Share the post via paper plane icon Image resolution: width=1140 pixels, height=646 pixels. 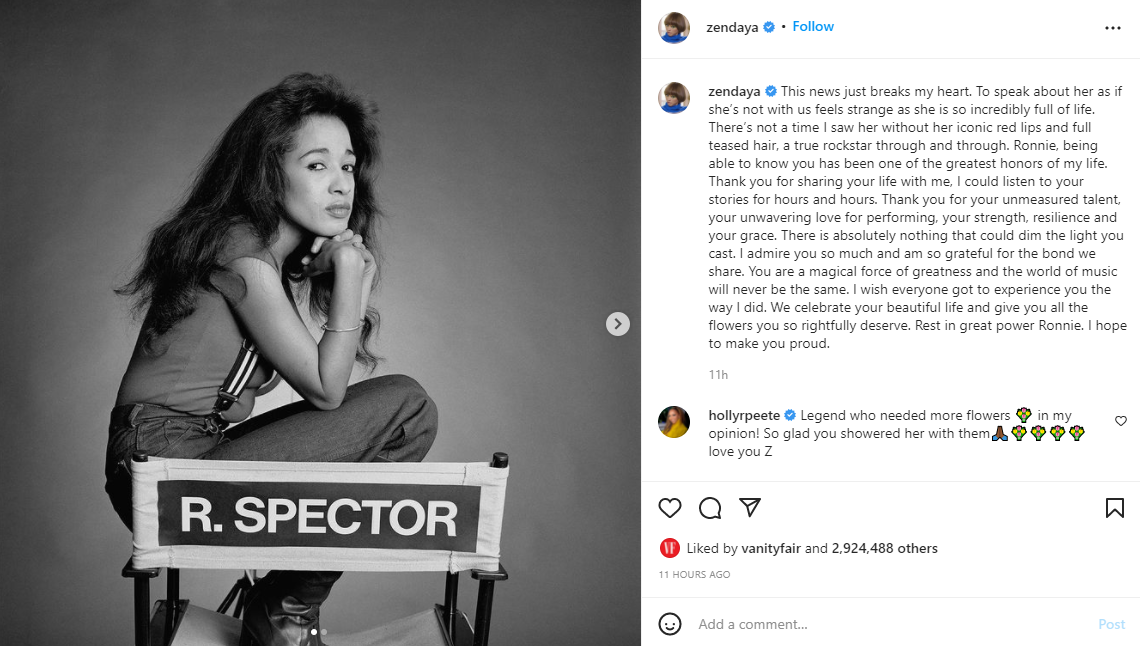[750, 508]
